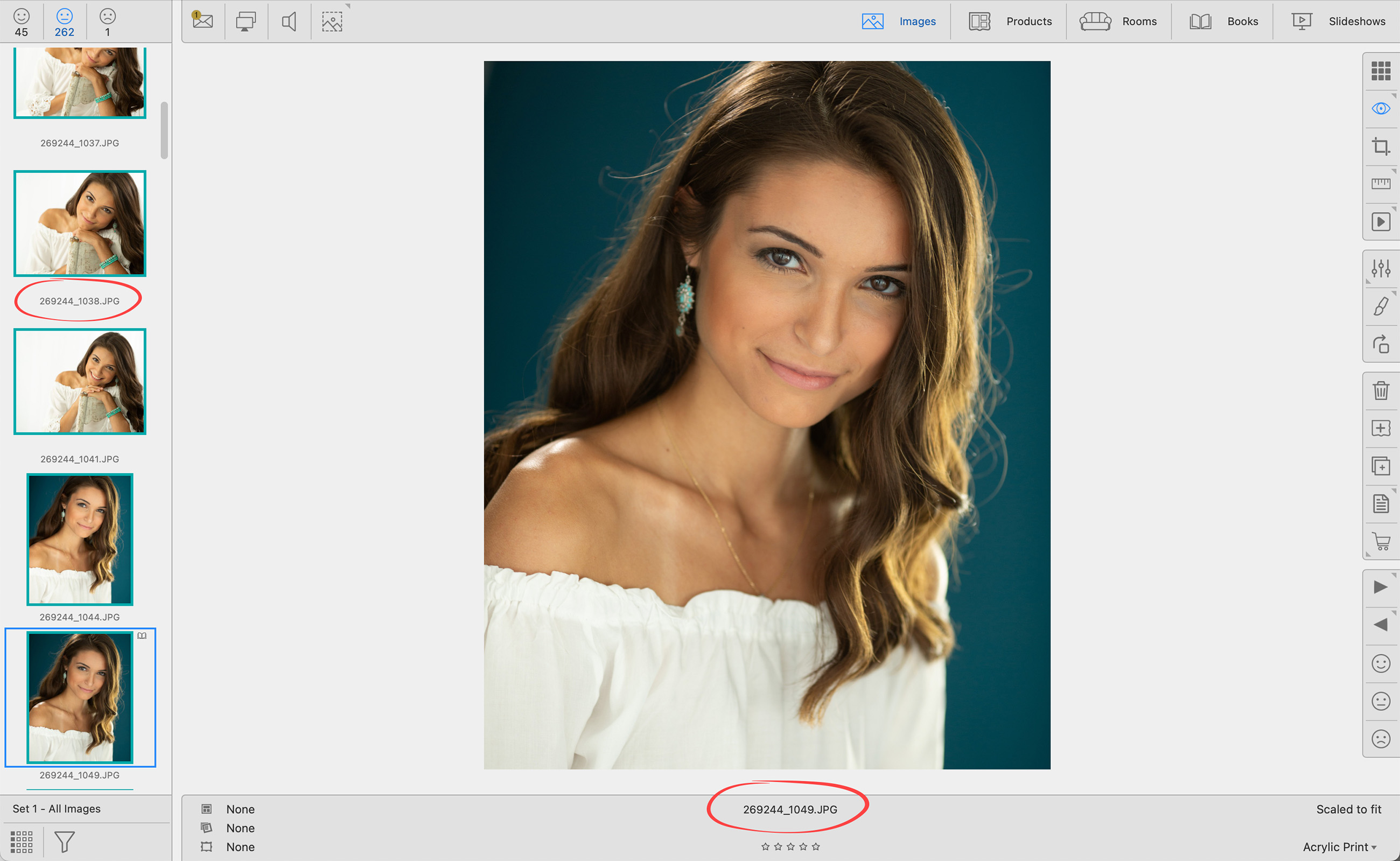Select thumbnail 269244_1044.JPG

click(80, 539)
